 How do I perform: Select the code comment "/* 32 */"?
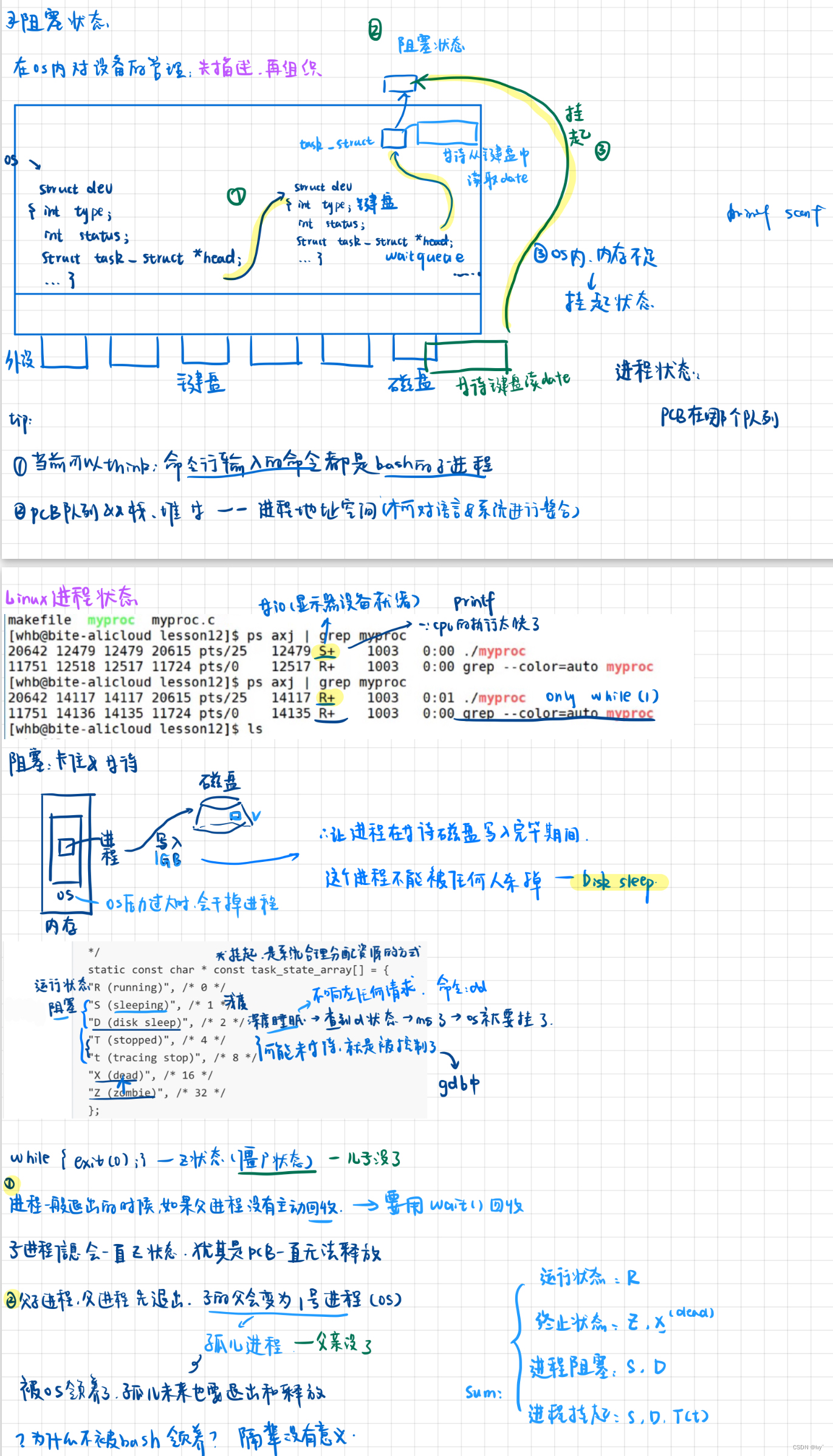(x=201, y=1093)
